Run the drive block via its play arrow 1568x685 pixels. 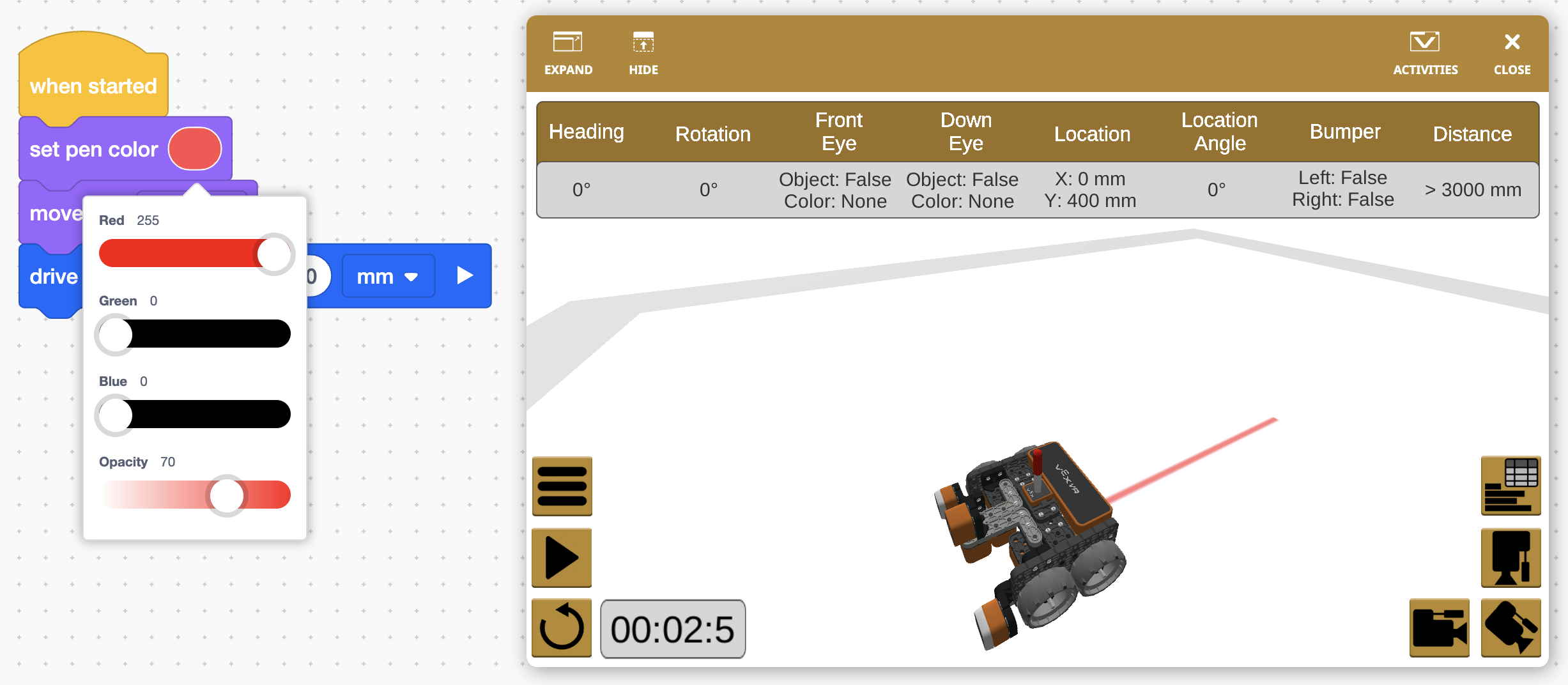click(x=465, y=276)
